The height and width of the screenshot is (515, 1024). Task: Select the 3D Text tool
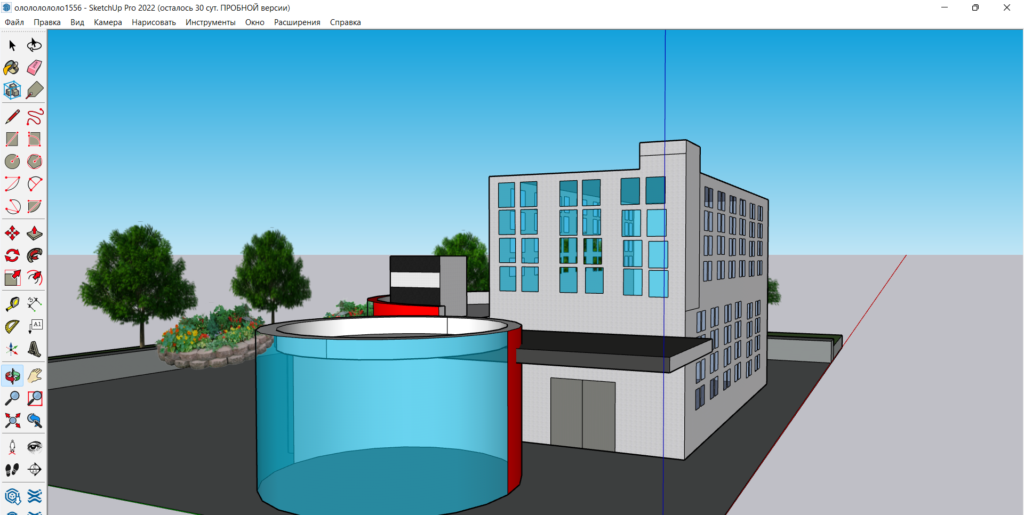[x=35, y=349]
